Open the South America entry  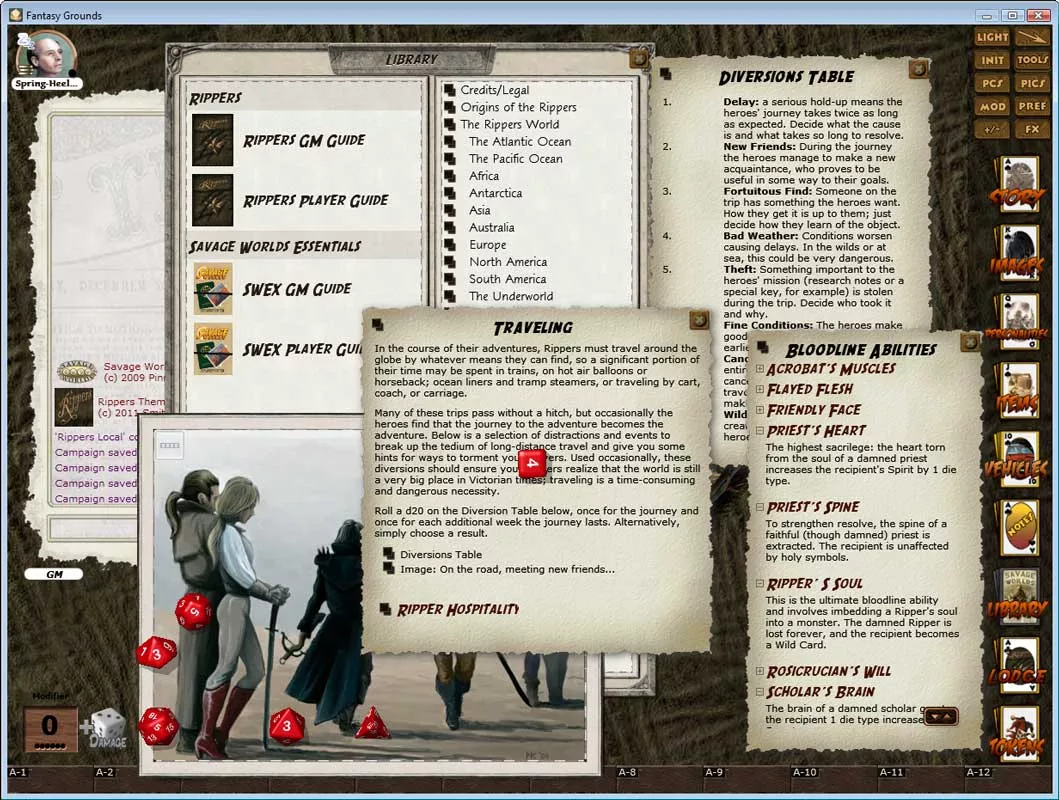(x=495, y=279)
